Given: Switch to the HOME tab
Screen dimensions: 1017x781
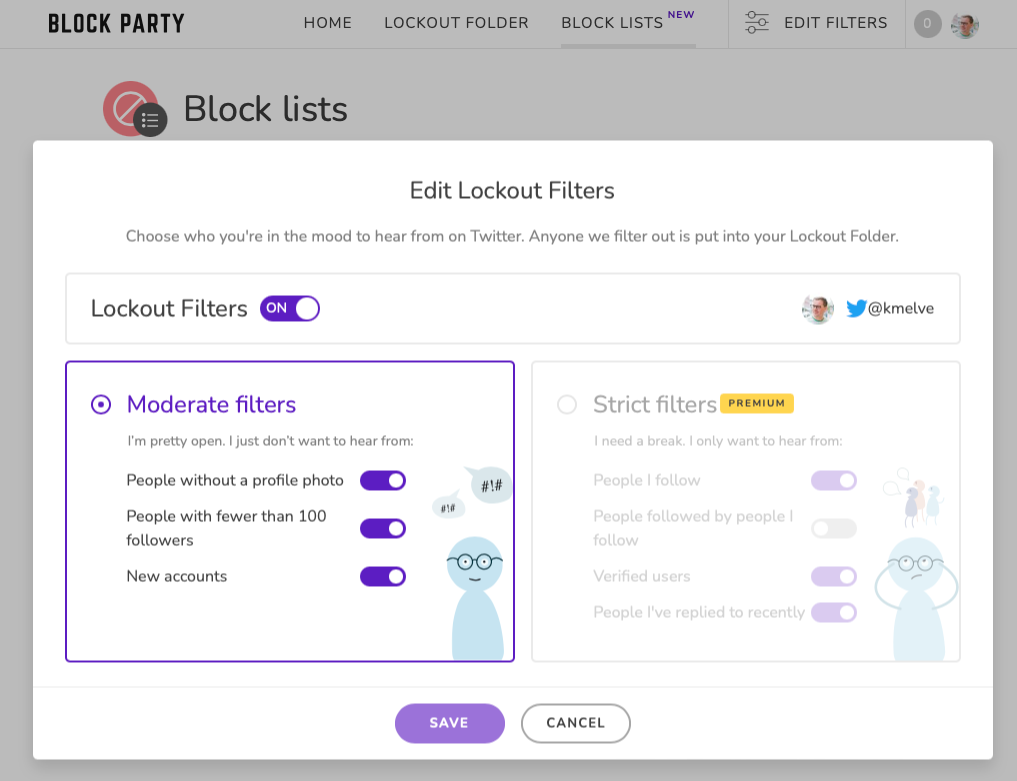Looking at the screenshot, I should tap(327, 22).
